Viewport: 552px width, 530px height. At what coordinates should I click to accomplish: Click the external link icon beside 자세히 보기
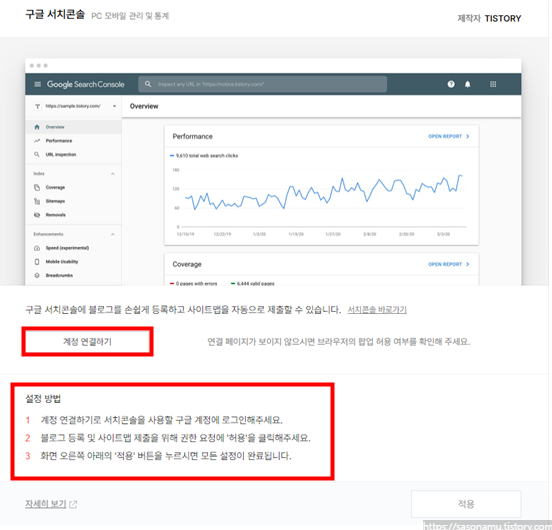pos(73,504)
